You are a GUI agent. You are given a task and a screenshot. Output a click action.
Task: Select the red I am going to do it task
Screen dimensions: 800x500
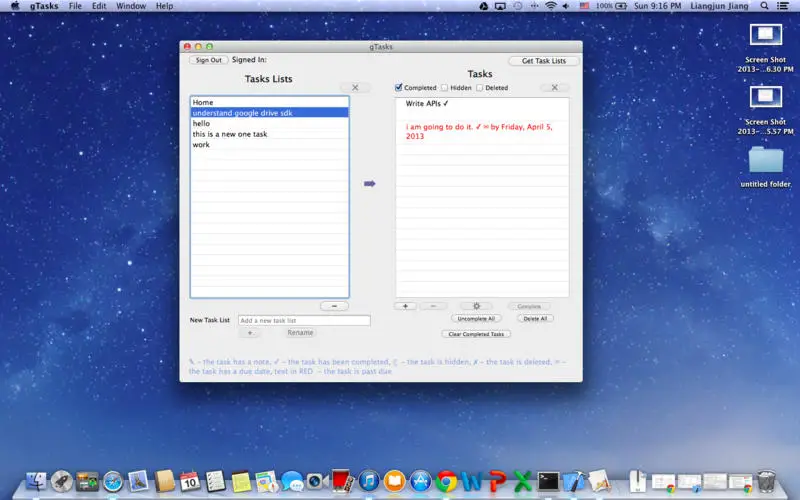(x=482, y=132)
